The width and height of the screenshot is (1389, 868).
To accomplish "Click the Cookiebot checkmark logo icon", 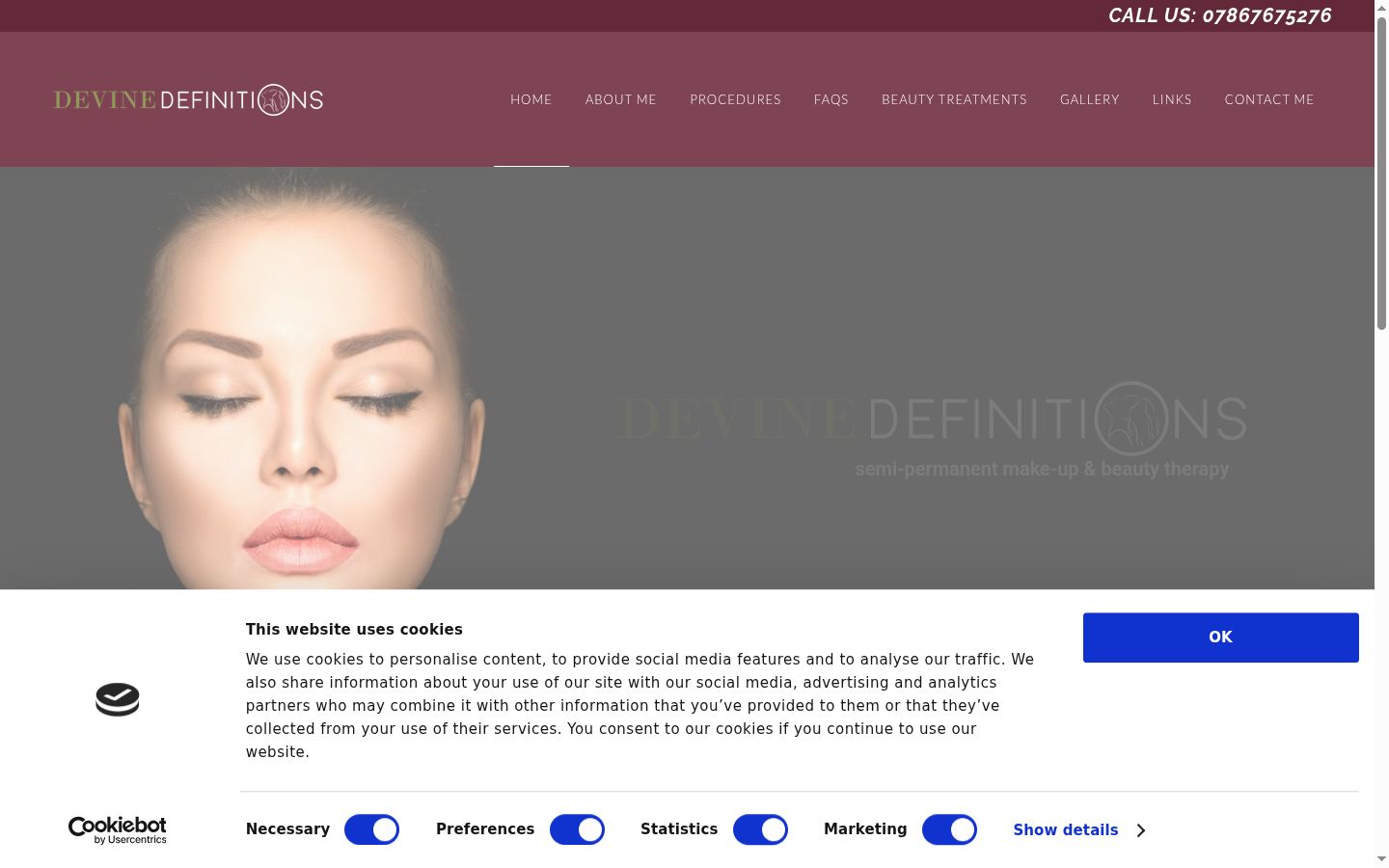I will pyautogui.click(x=118, y=699).
